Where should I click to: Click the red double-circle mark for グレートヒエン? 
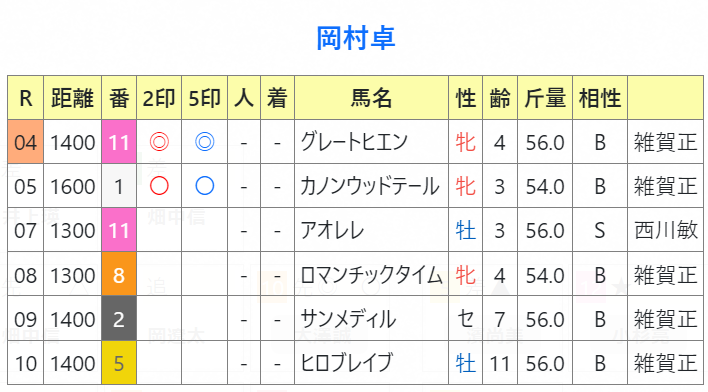click(x=159, y=142)
